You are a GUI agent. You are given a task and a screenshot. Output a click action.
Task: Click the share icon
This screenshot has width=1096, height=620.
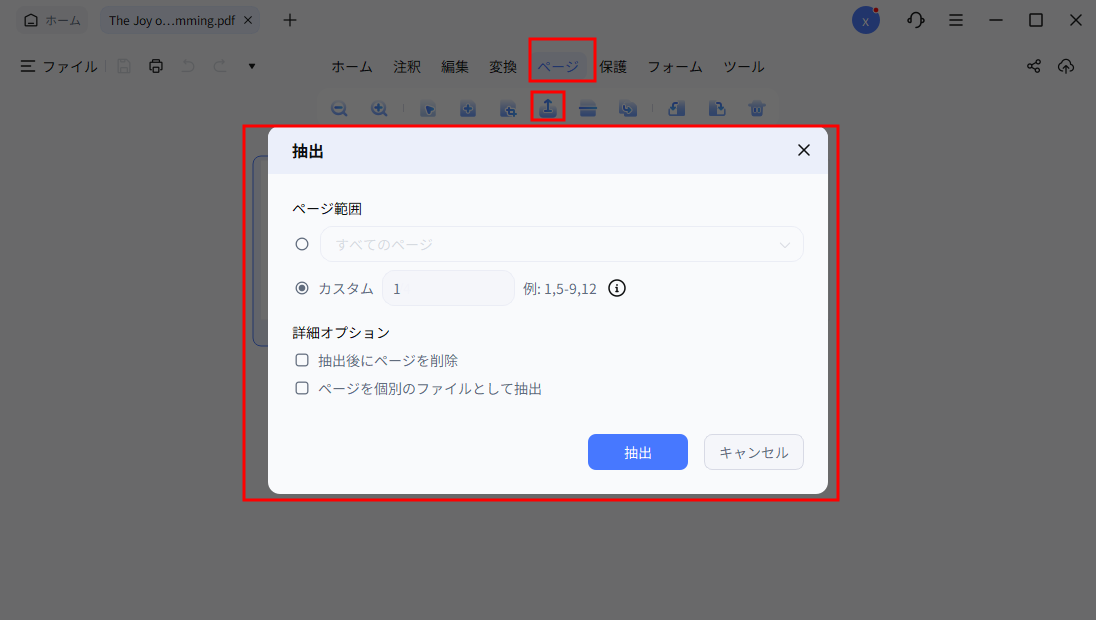[1033, 65]
